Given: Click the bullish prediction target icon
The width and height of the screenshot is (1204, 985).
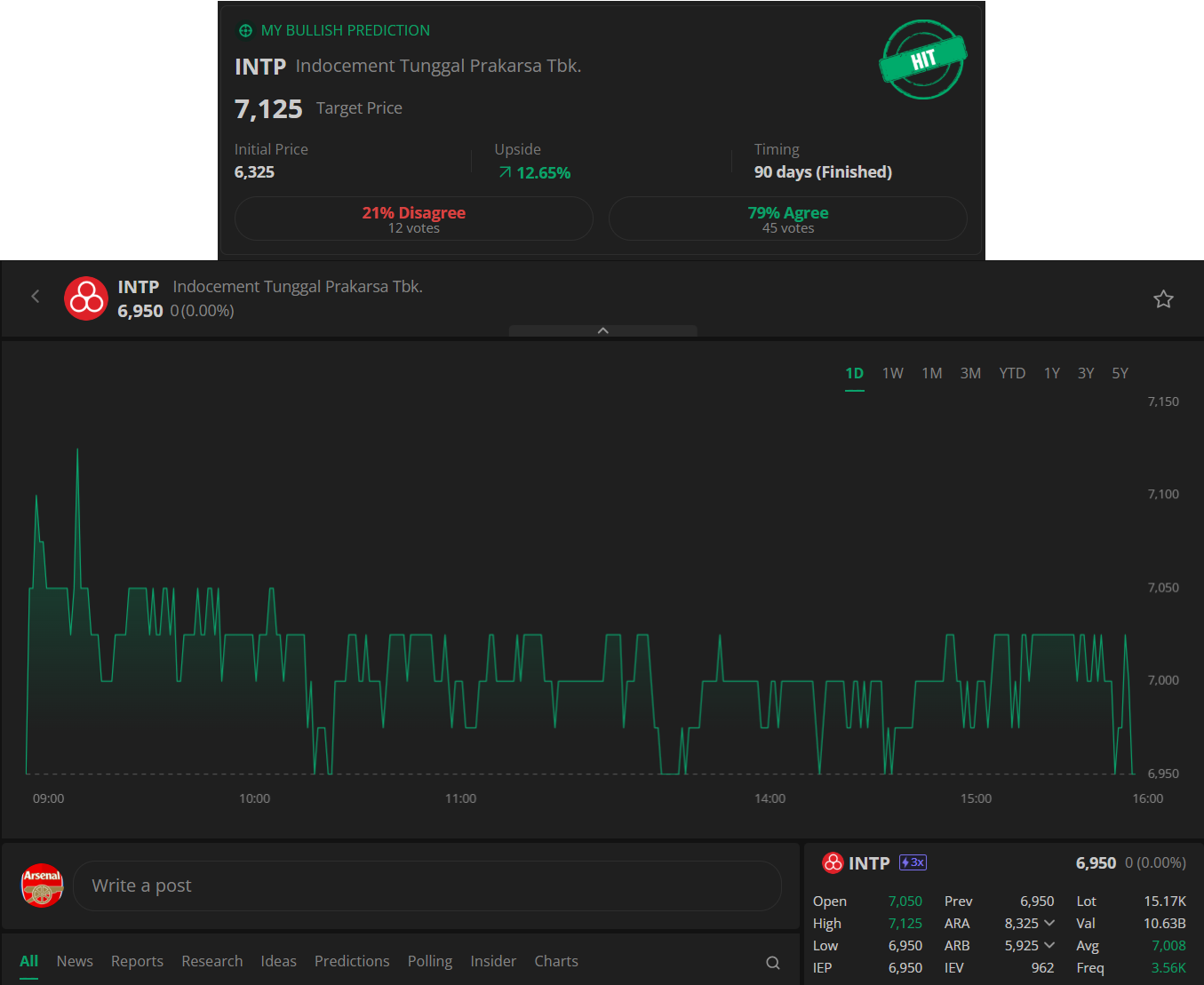Looking at the screenshot, I should (x=245, y=31).
